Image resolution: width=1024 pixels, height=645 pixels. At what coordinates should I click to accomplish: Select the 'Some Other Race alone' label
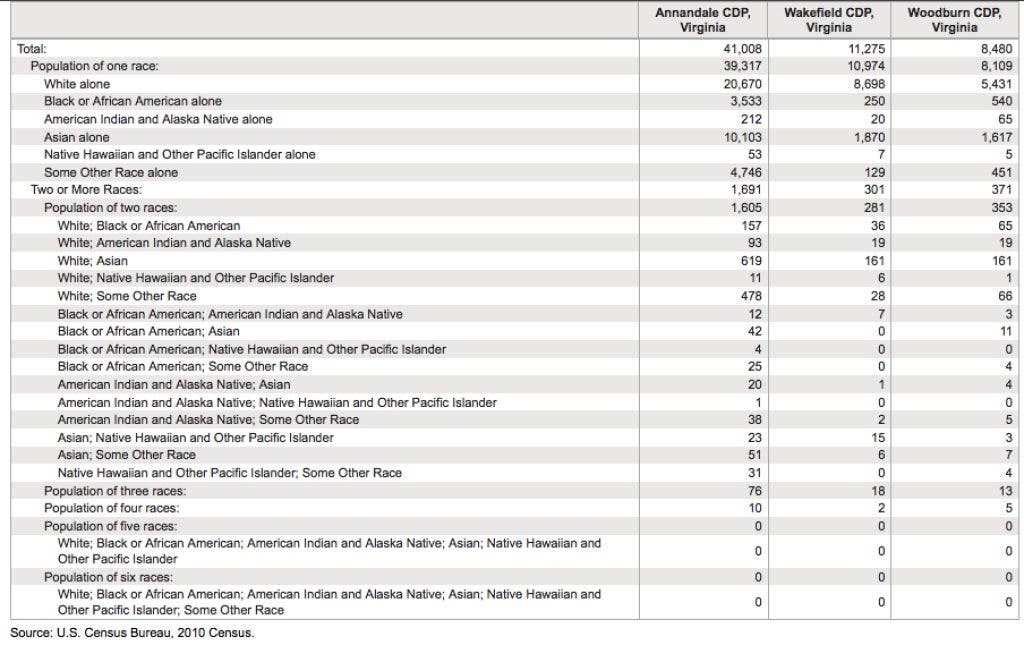click(x=110, y=172)
